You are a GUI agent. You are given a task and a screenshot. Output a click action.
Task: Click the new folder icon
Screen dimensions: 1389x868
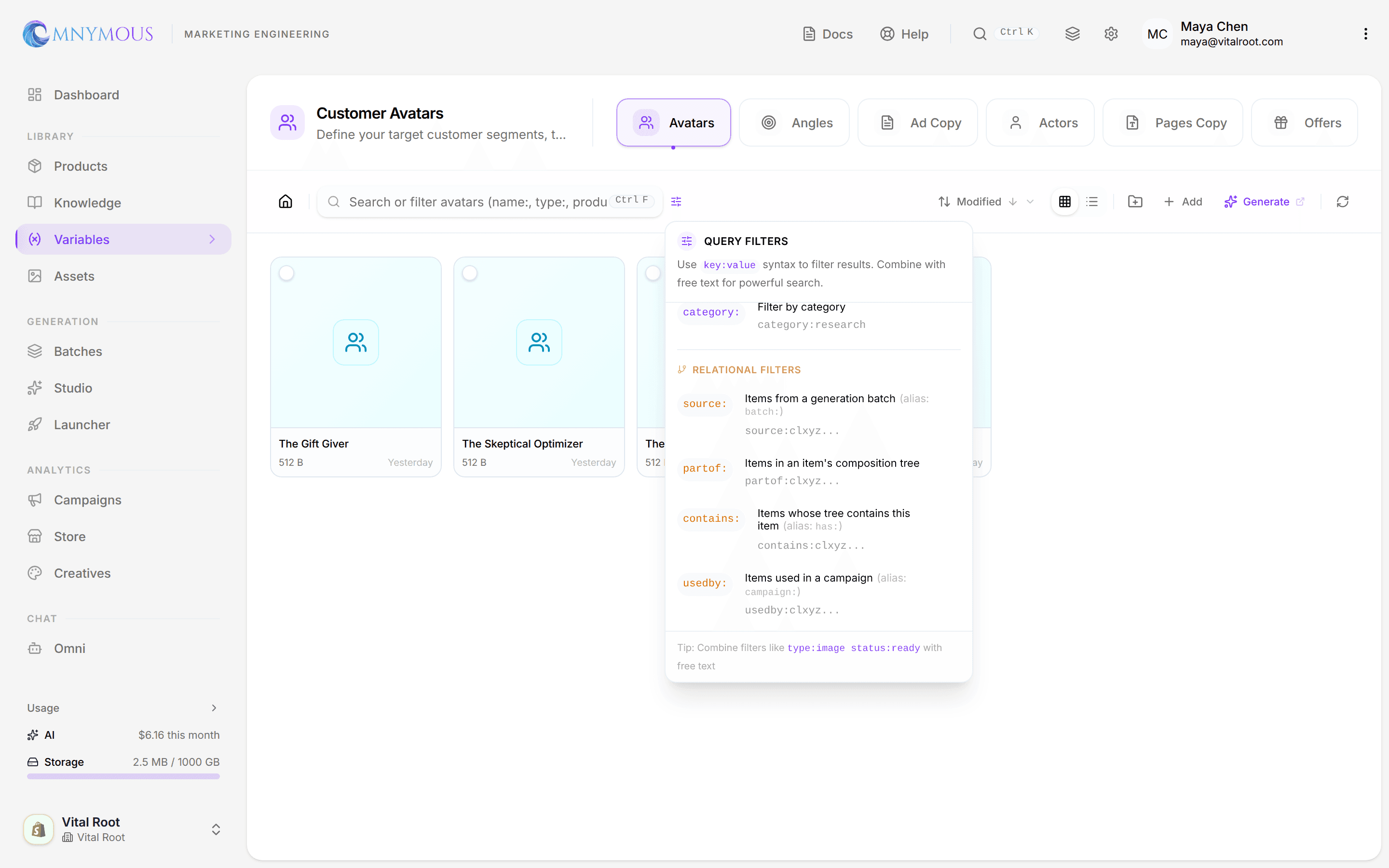coord(1135,202)
